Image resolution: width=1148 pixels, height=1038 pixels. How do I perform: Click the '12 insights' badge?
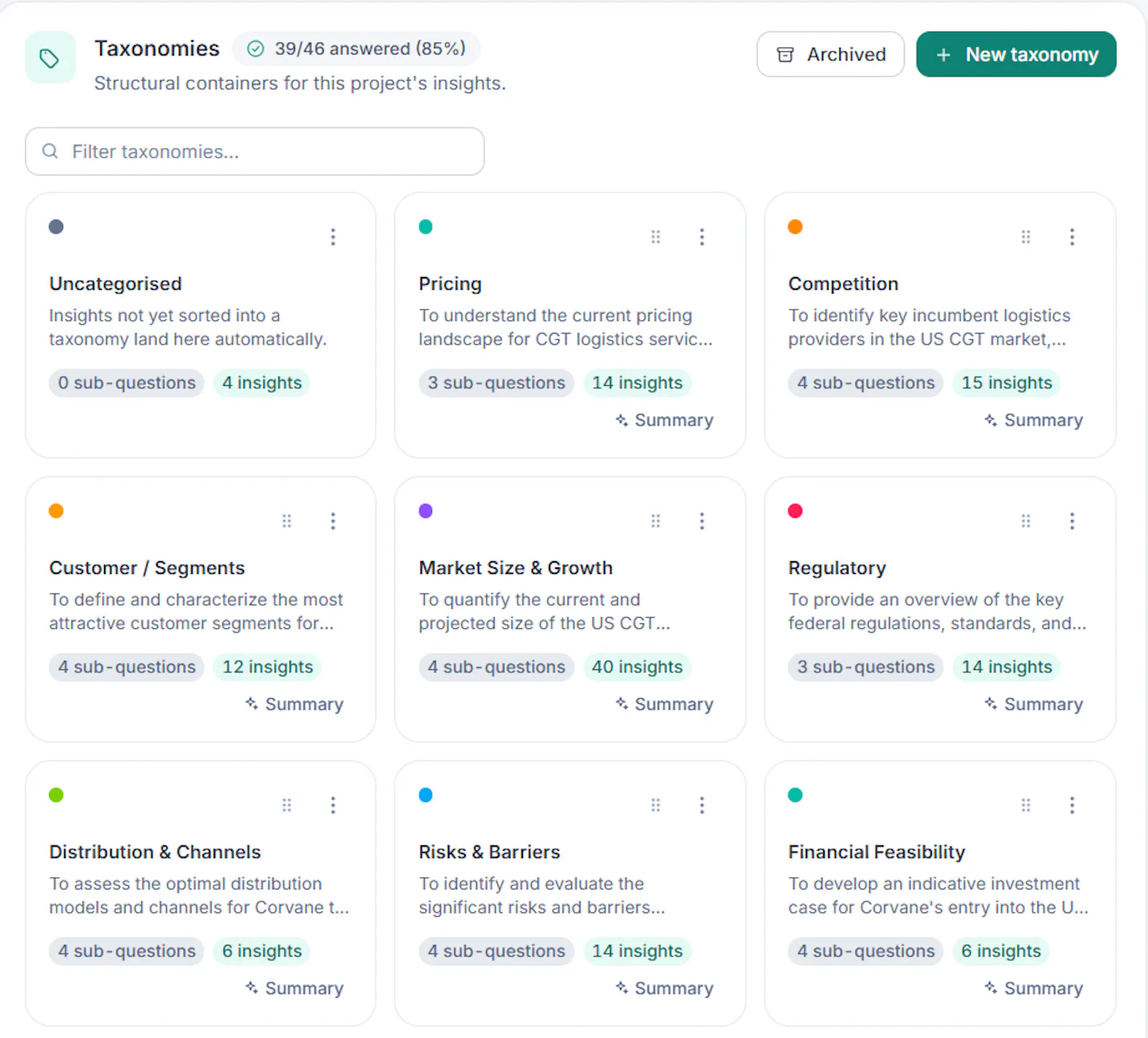click(x=268, y=666)
